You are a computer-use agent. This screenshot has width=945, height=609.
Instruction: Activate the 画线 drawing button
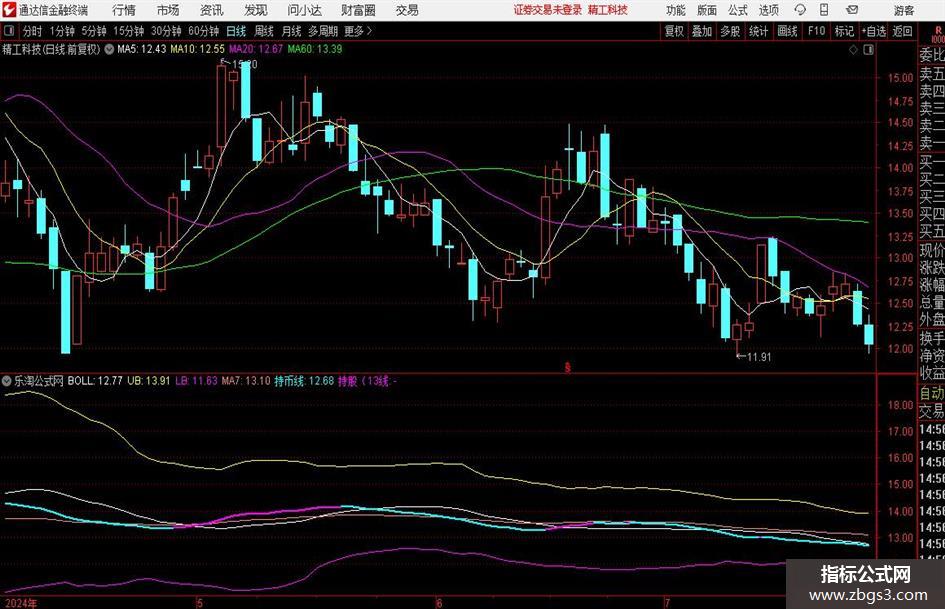click(x=787, y=31)
